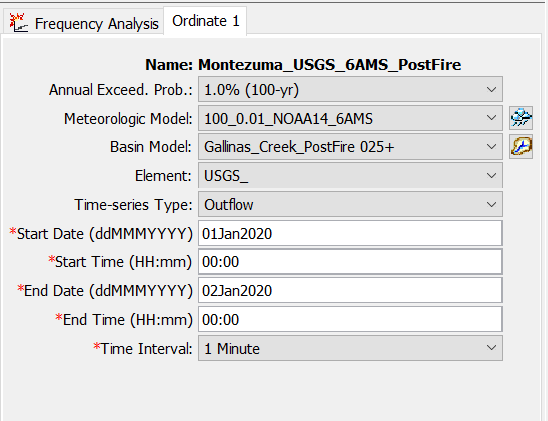Expand the Time Interval 1 Minute dropdown
The image size is (548, 421).
350,348
